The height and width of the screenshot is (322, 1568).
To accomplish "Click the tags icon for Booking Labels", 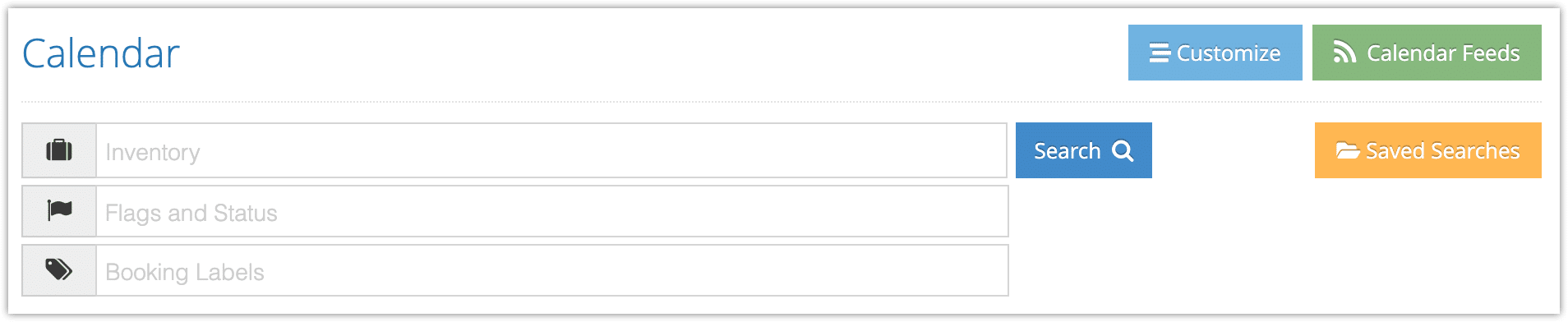I will point(59,269).
